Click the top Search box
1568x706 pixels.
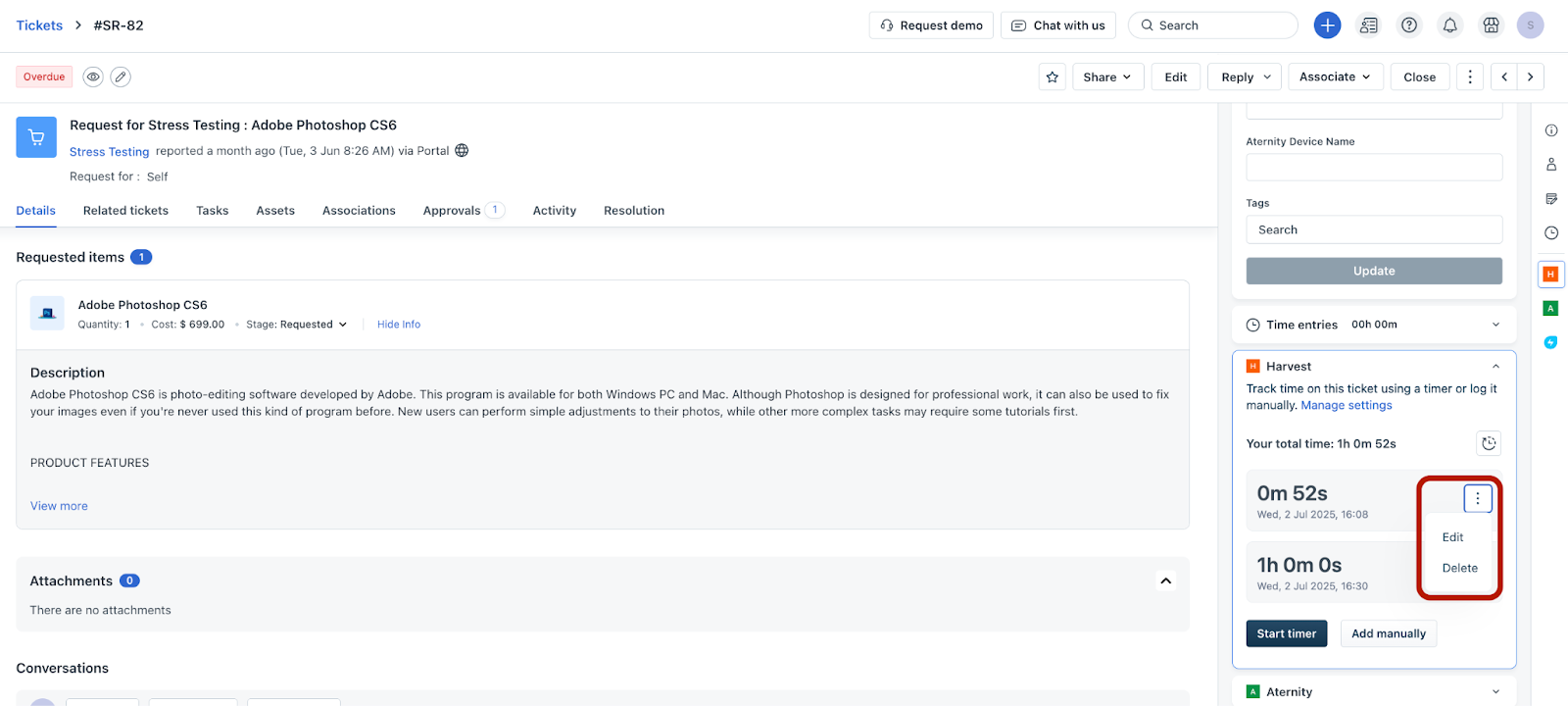1213,25
